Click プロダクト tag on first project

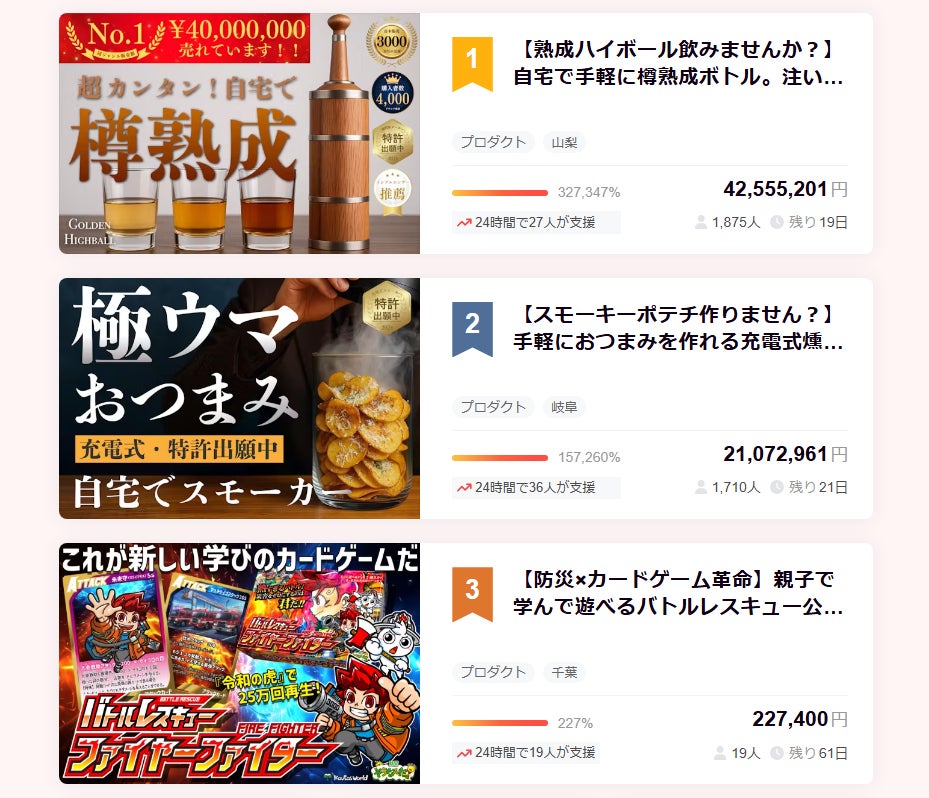coord(494,142)
